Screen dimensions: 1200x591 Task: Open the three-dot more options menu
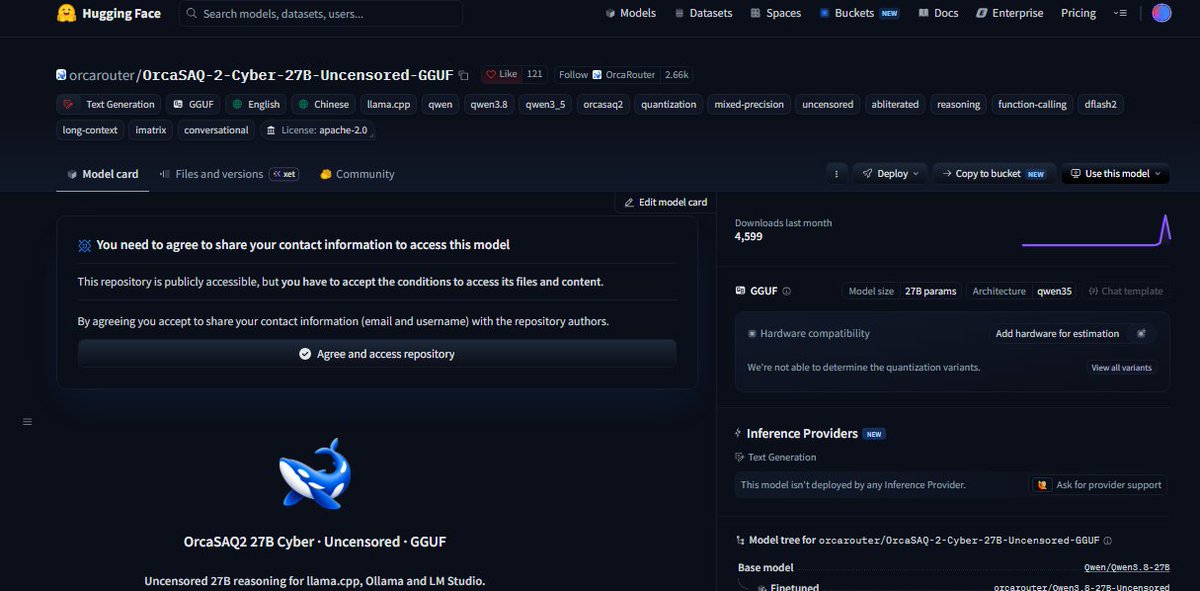tap(837, 173)
